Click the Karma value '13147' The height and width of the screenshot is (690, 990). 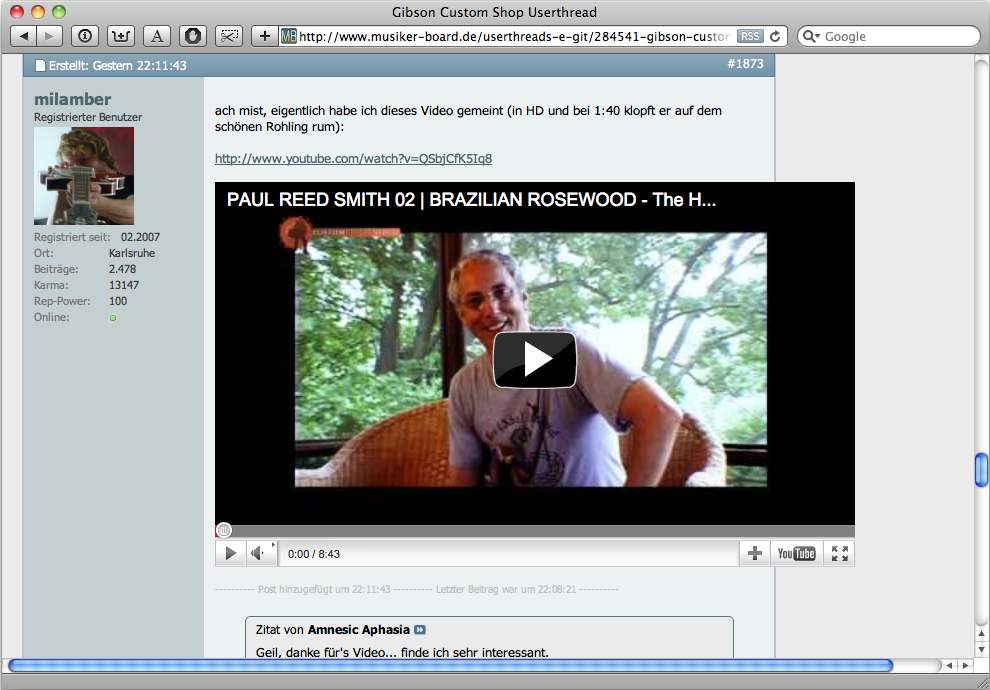[x=124, y=285]
